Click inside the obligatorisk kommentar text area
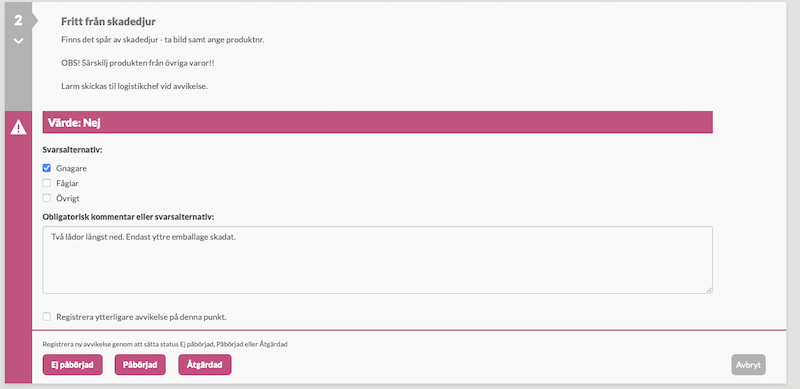 tap(378, 260)
